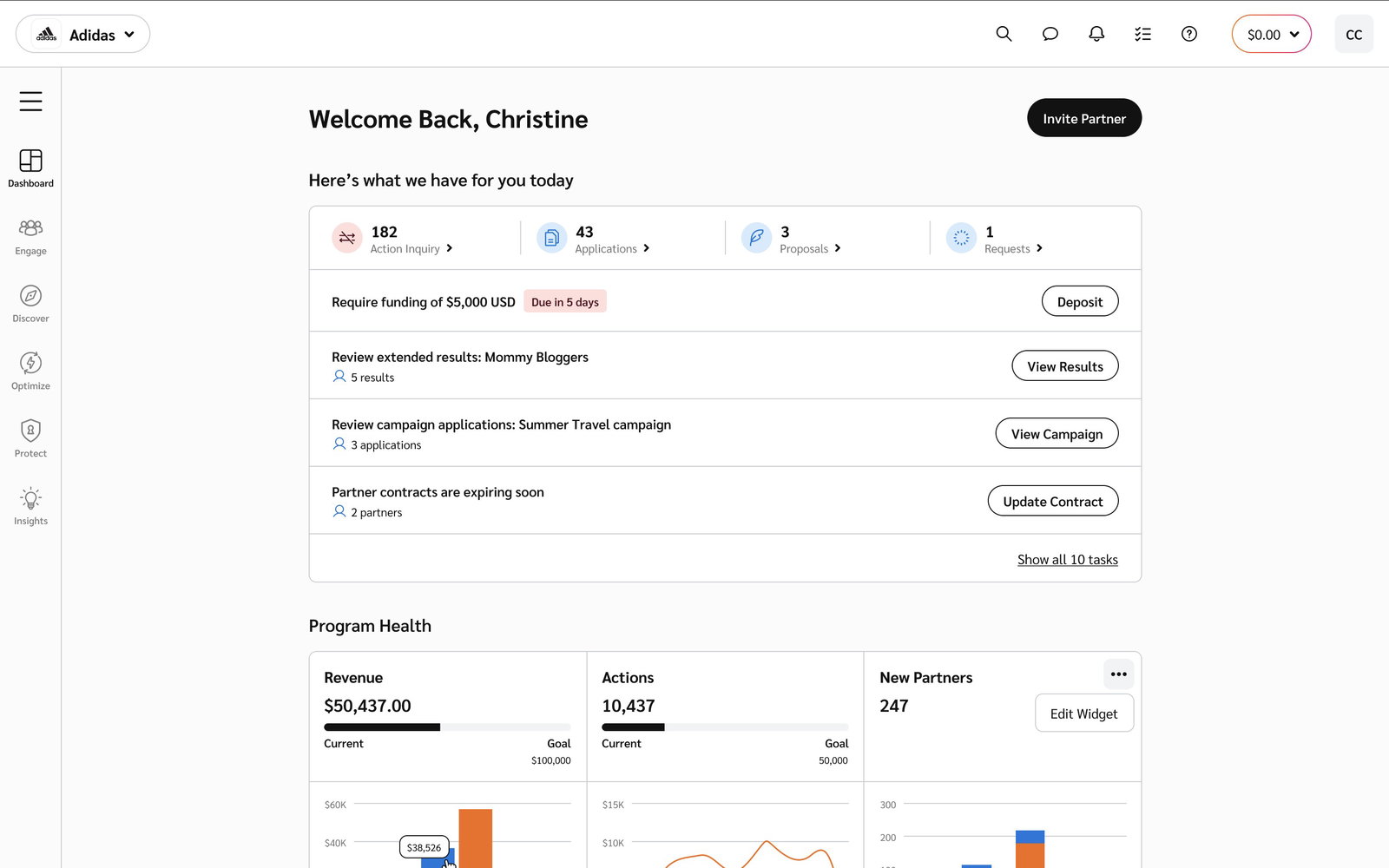The image size is (1389, 868).
Task: Select the Engage sidebar icon
Action: [30, 234]
